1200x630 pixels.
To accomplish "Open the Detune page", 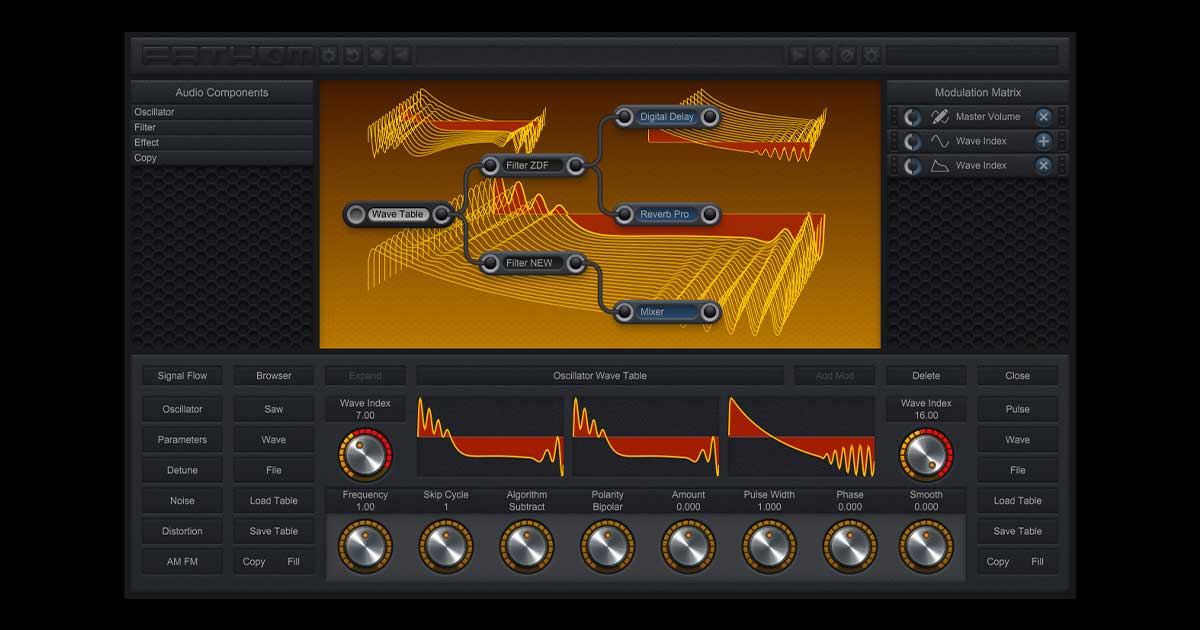I will (x=182, y=470).
